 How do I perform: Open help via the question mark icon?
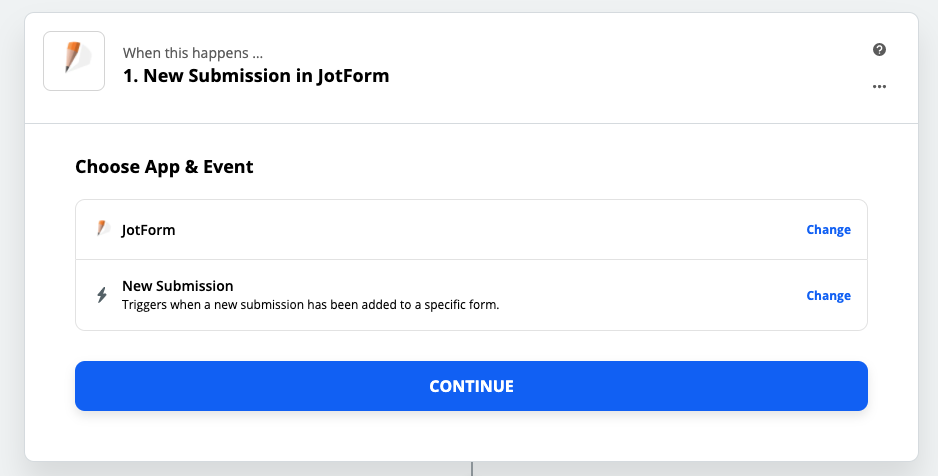879,50
